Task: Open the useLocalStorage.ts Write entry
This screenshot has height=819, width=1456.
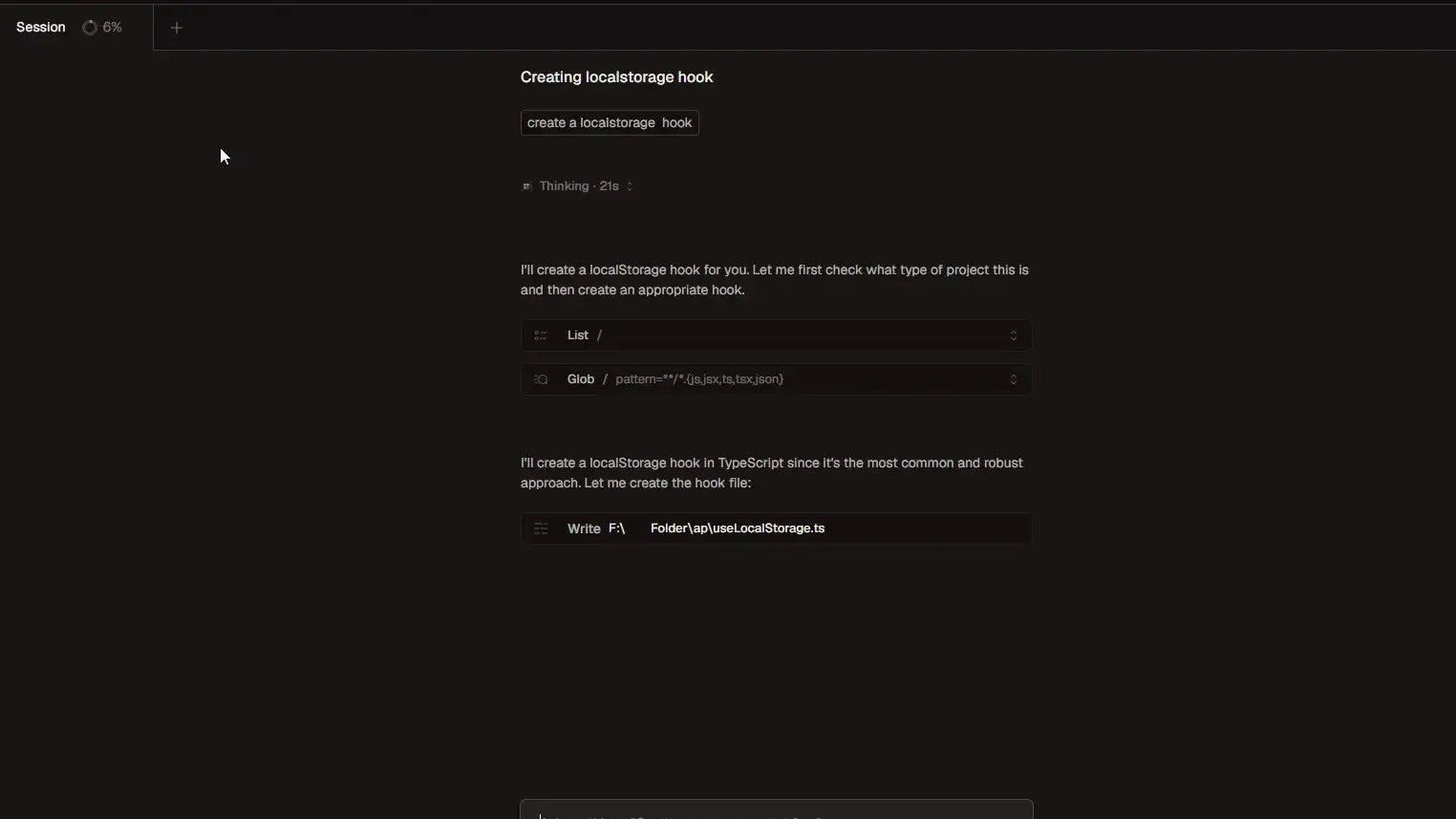Action: (738, 528)
